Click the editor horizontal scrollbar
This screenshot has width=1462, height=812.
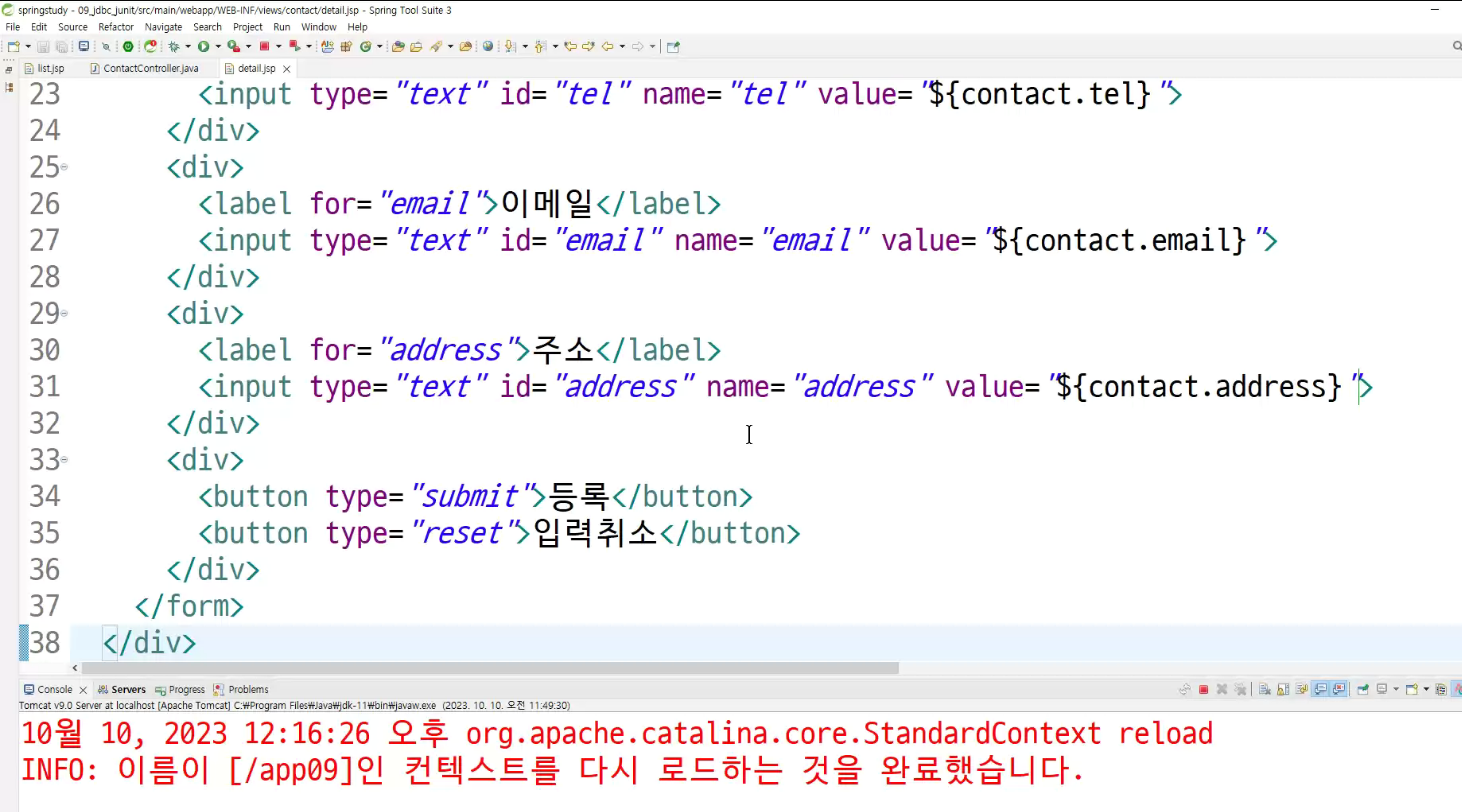[490, 668]
